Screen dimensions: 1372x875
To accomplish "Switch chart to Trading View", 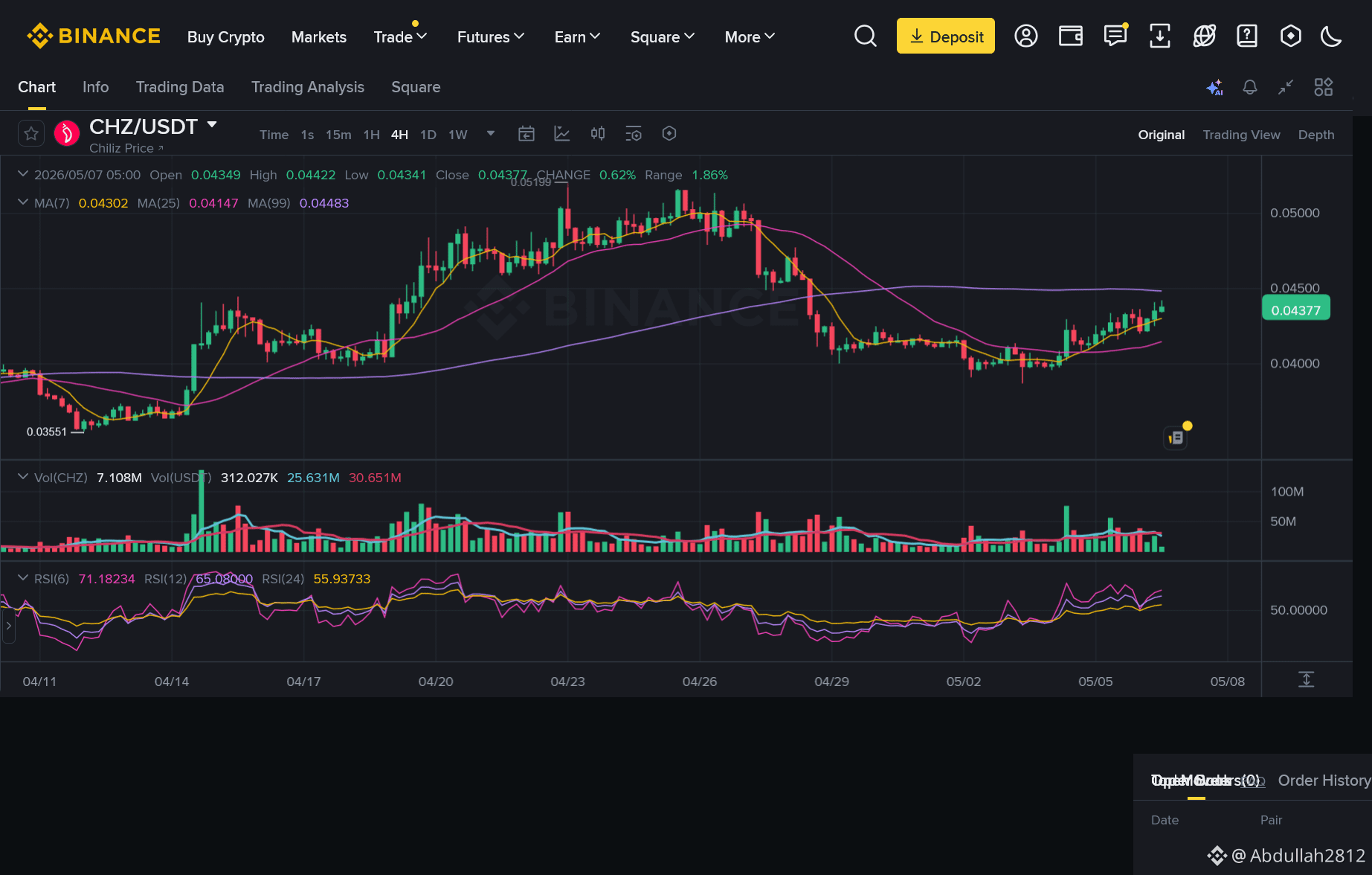I will pos(1242,135).
